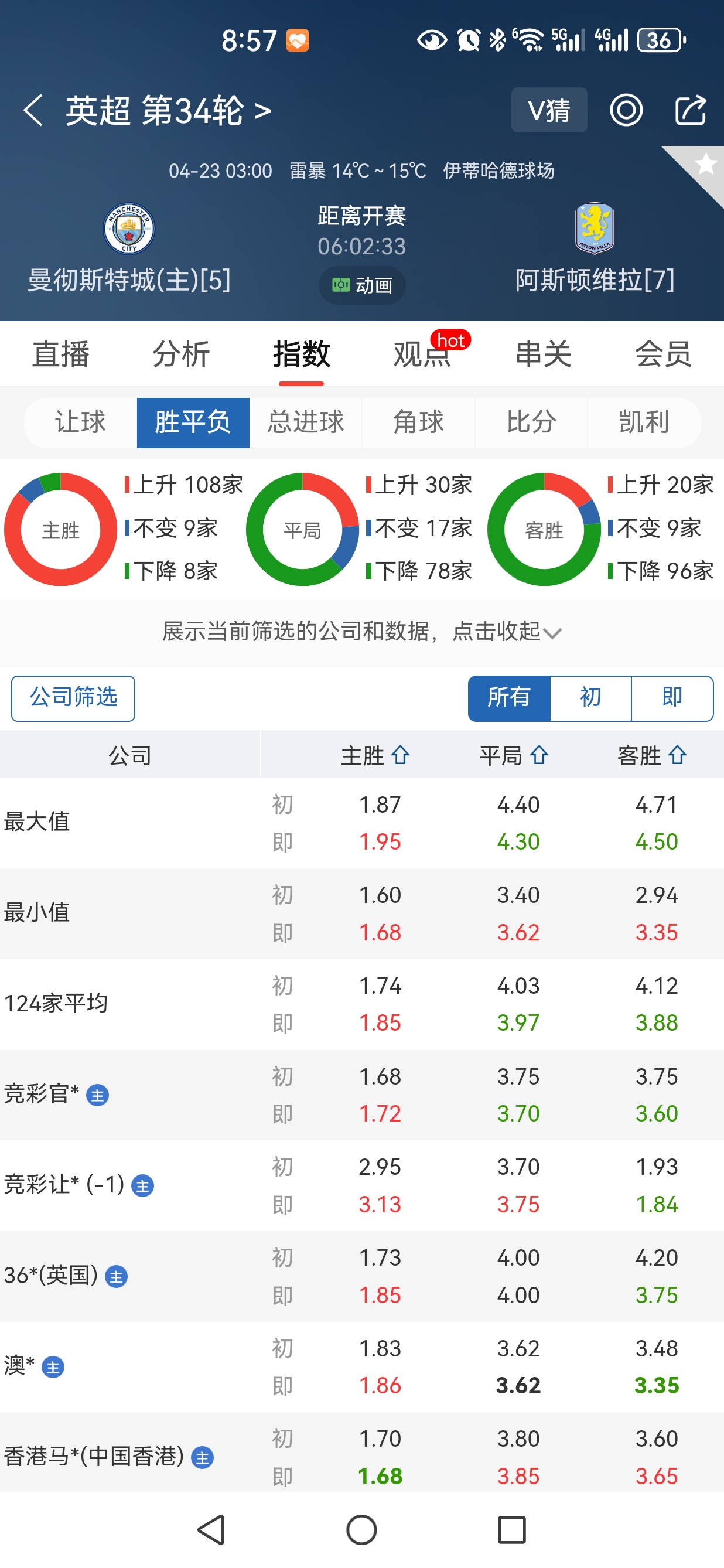
Task: Switch to 分析 tab
Action: 182,354
